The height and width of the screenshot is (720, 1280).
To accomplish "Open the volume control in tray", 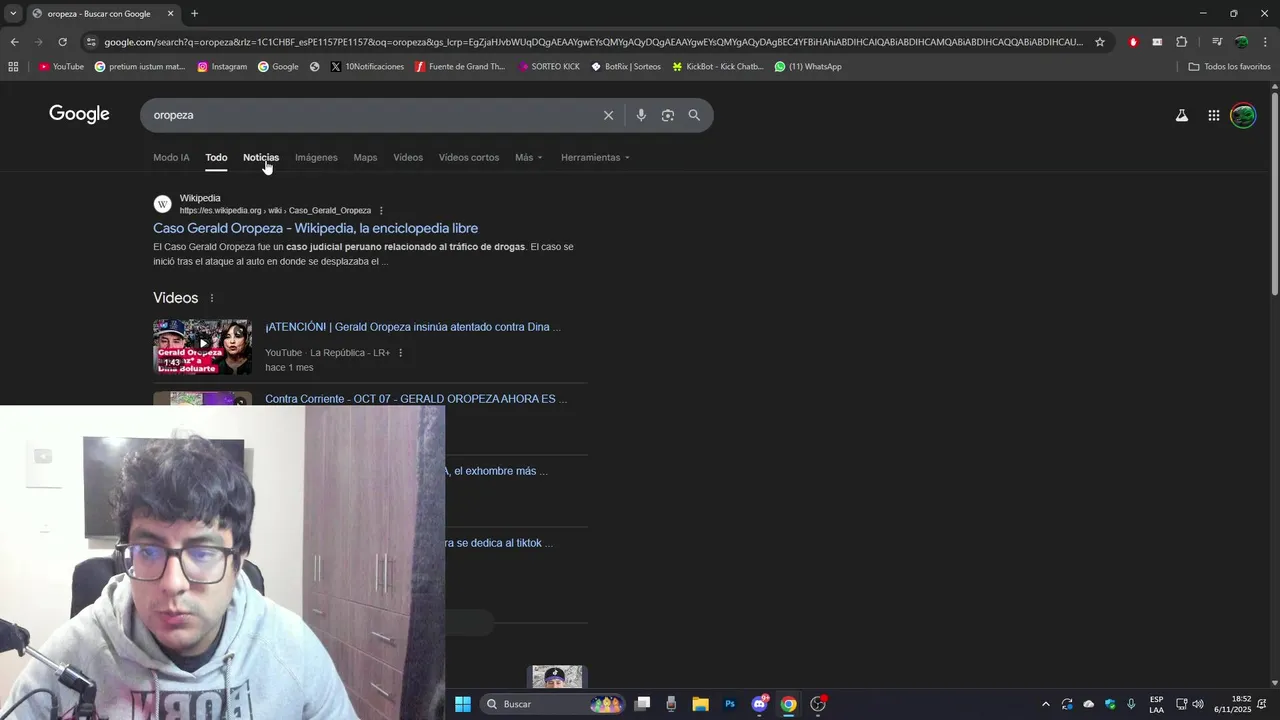I will tap(1198, 704).
